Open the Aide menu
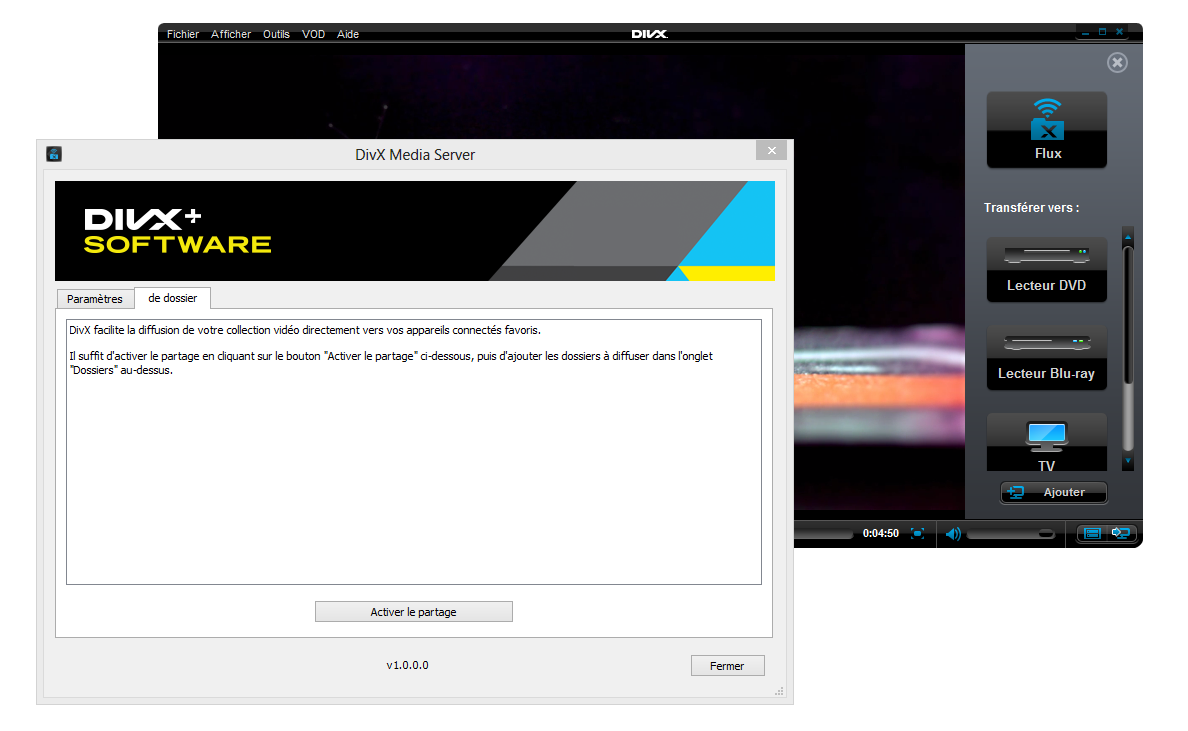Screen dimensions: 1188x731 click(348, 34)
